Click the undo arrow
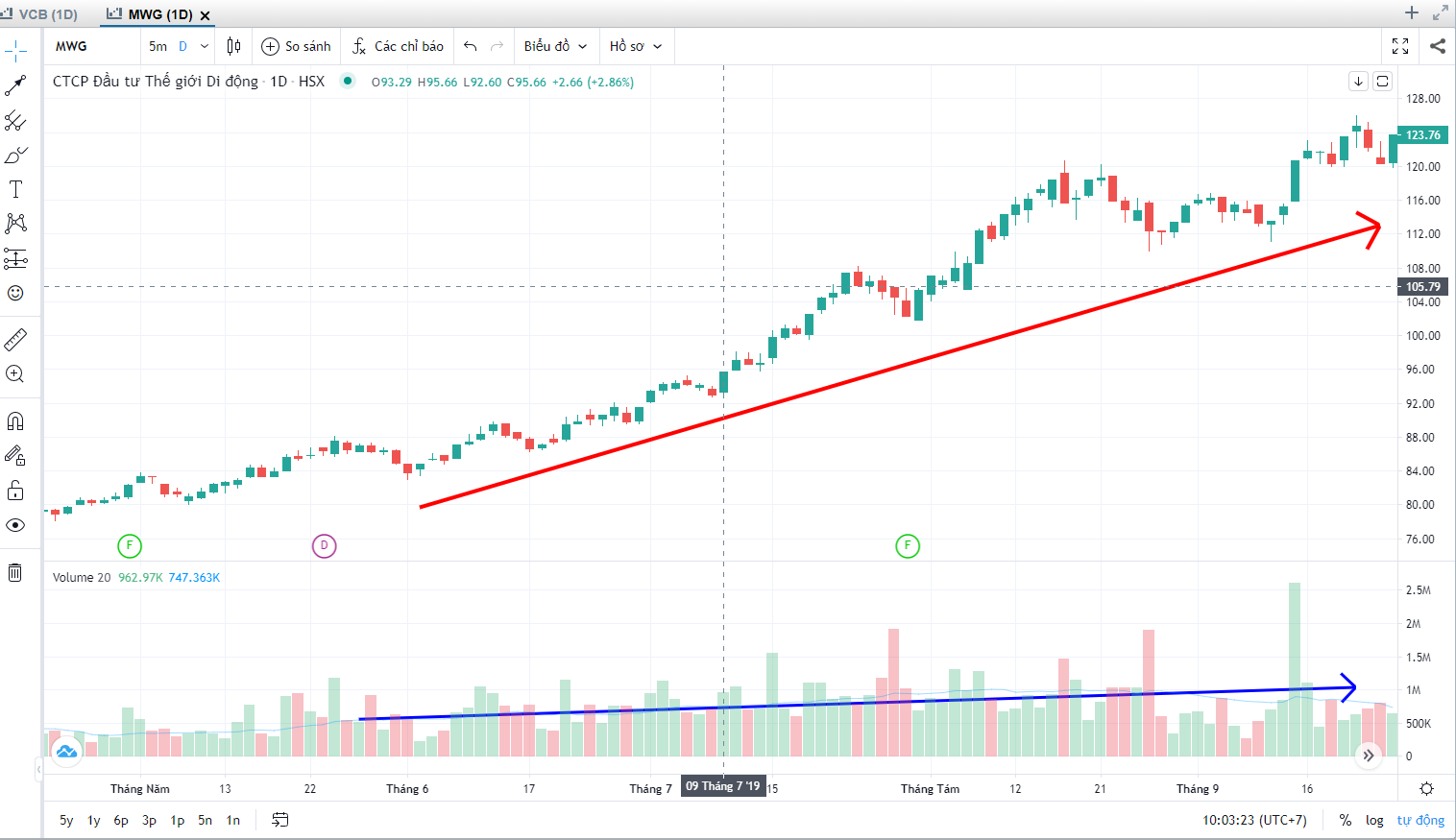Image resolution: width=1456 pixels, height=840 pixels. (x=470, y=46)
